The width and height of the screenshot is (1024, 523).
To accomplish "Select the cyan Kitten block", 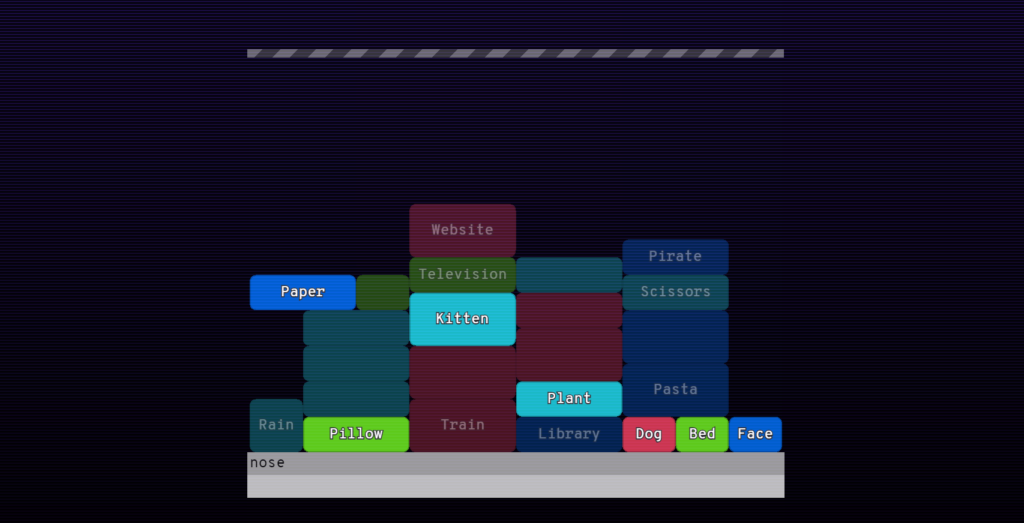I will (462, 319).
